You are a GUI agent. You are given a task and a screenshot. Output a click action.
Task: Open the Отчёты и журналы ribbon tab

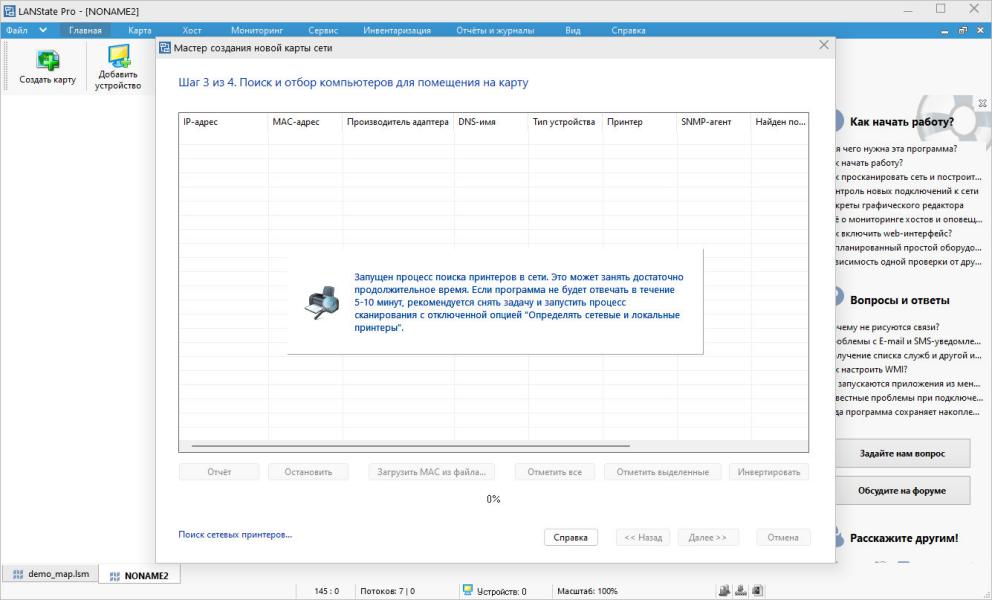click(x=495, y=30)
